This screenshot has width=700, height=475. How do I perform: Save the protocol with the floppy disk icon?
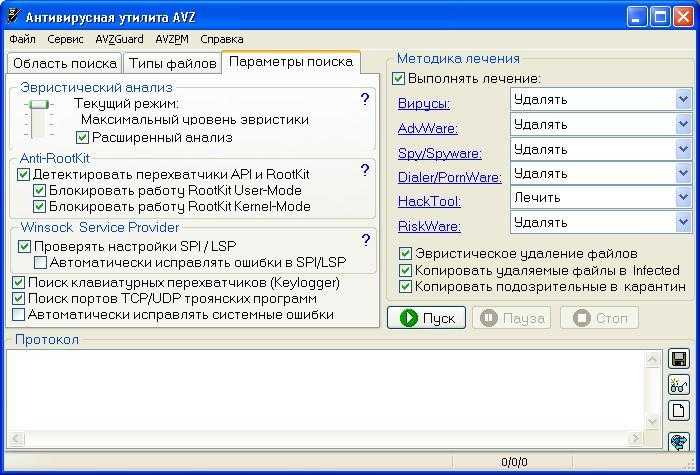679,359
